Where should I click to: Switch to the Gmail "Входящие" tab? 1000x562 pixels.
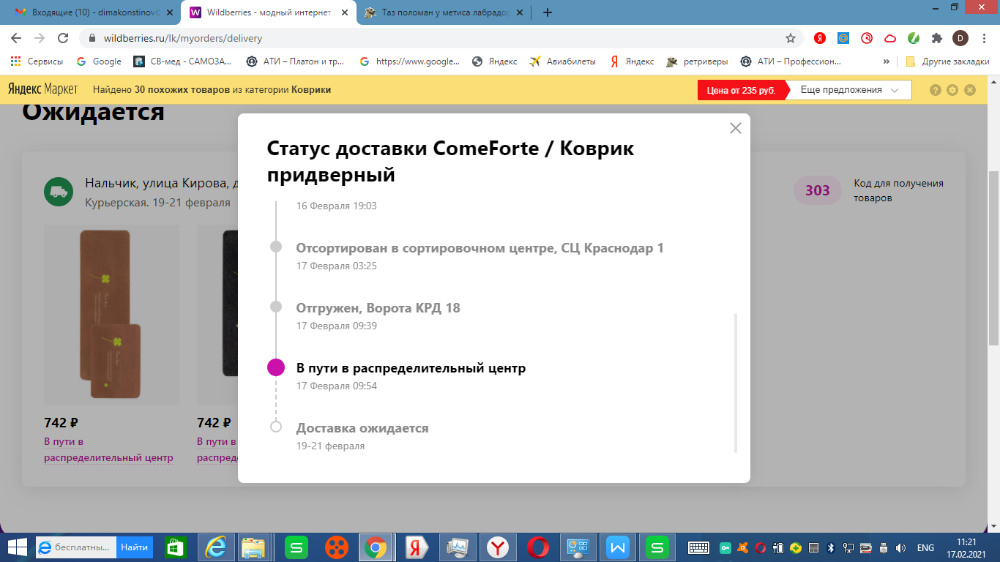coord(88,12)
